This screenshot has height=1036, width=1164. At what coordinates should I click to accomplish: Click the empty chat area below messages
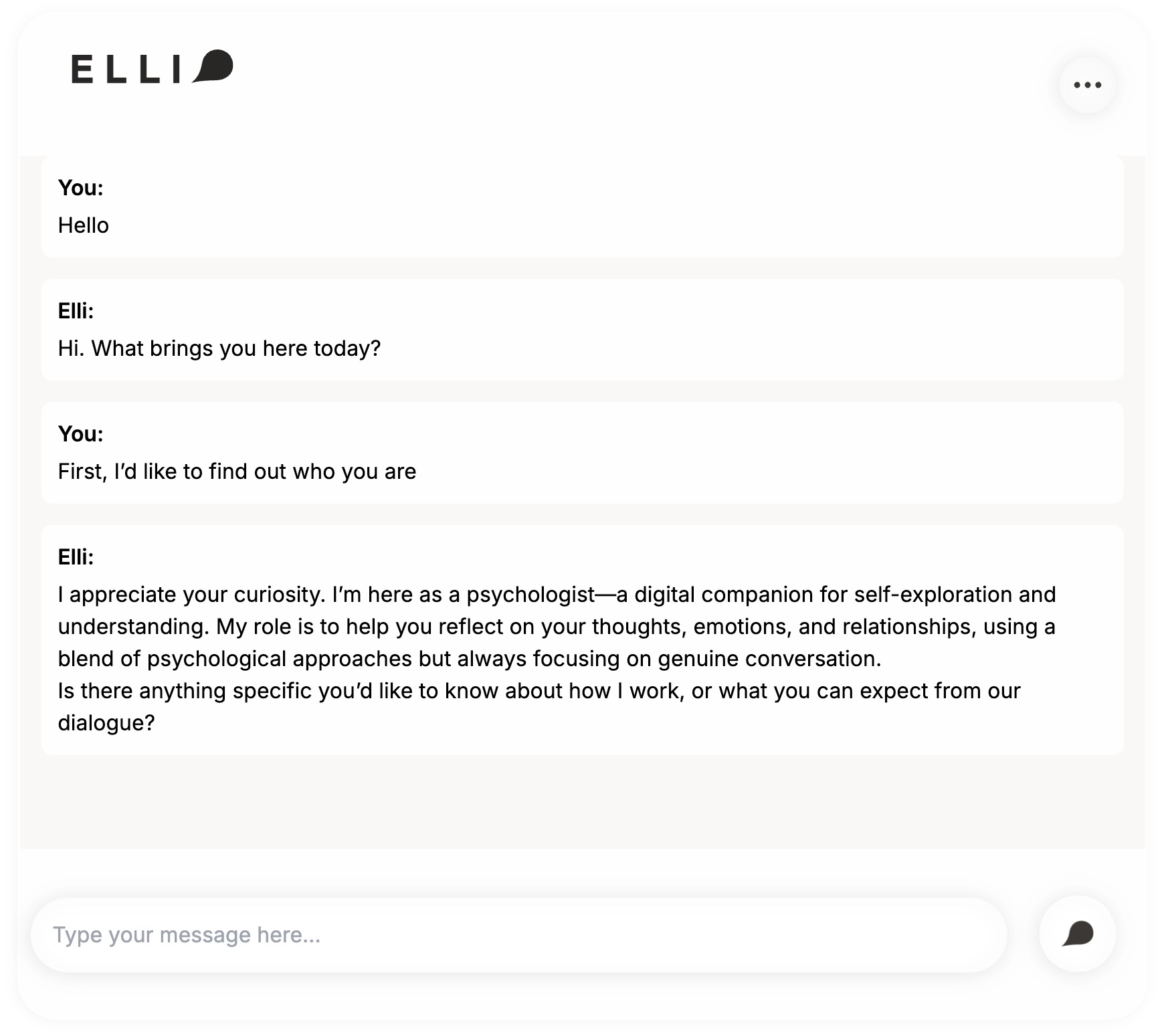tap(582, 803)
